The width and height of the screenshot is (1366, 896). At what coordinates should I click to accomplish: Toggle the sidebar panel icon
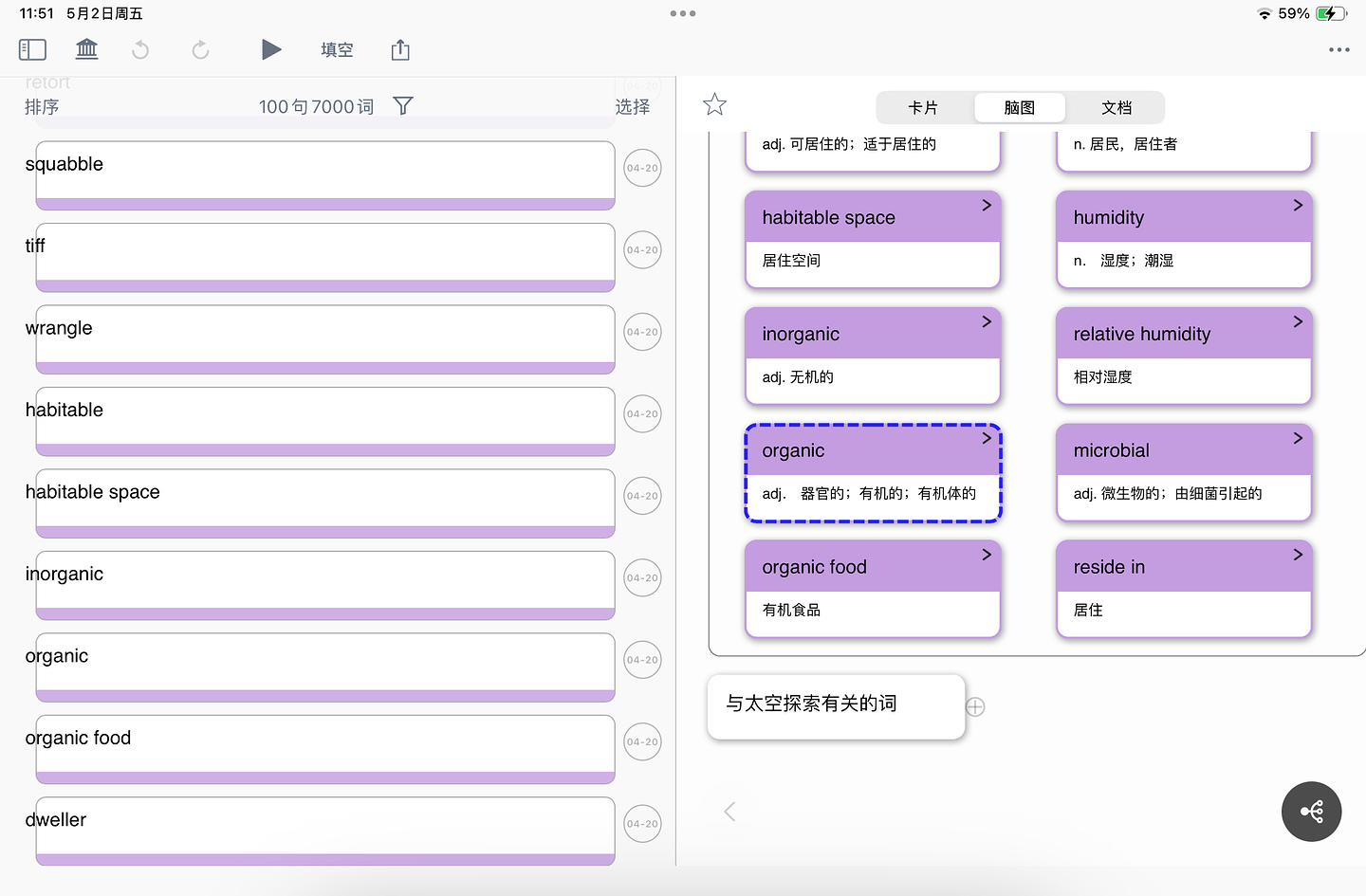[x=32, y=49]
